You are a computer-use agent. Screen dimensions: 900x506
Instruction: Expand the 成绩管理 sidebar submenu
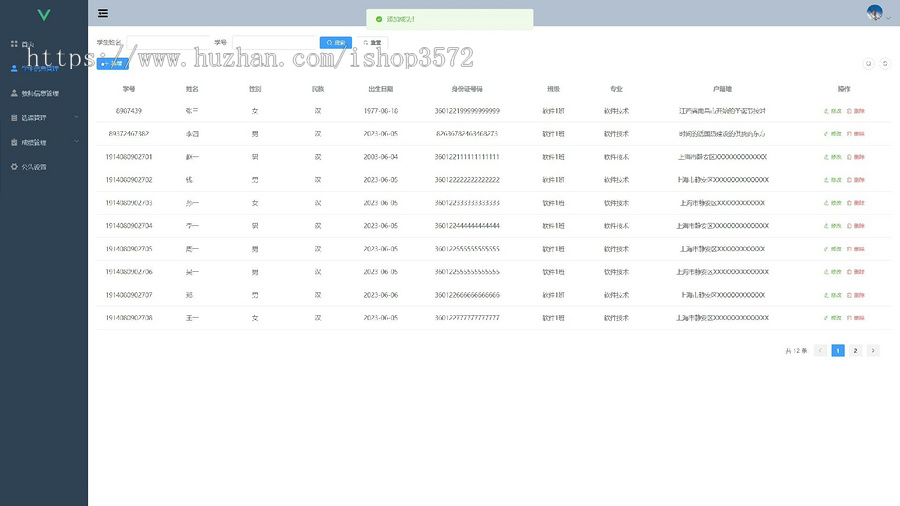(x=44, y=142)
